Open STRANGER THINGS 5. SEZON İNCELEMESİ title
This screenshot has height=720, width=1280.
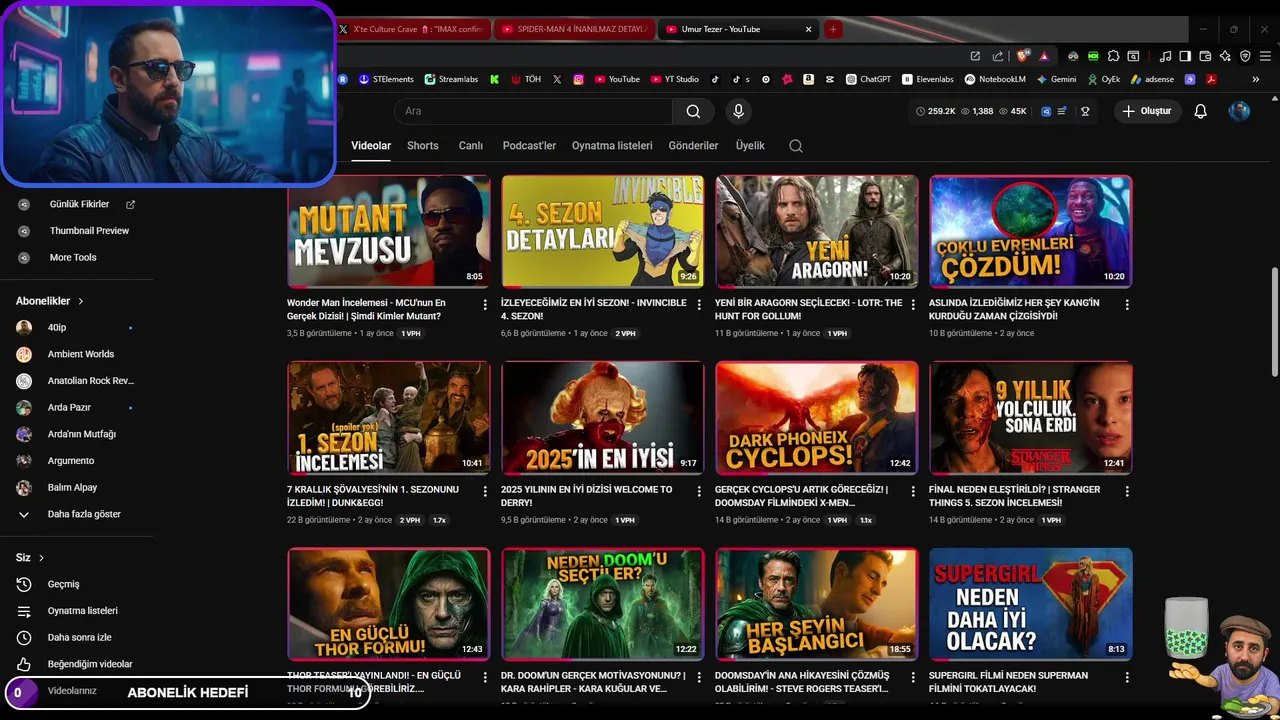click(1015, 496)
